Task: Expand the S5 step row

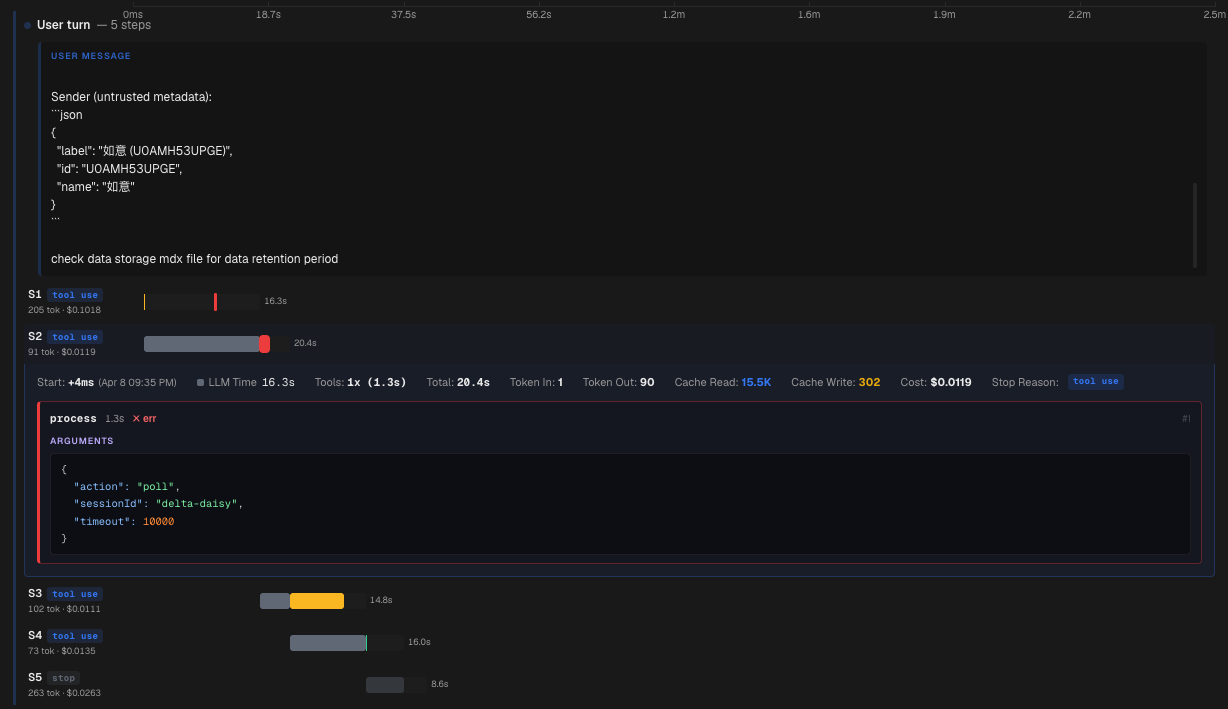Action: tap(620, 685)
